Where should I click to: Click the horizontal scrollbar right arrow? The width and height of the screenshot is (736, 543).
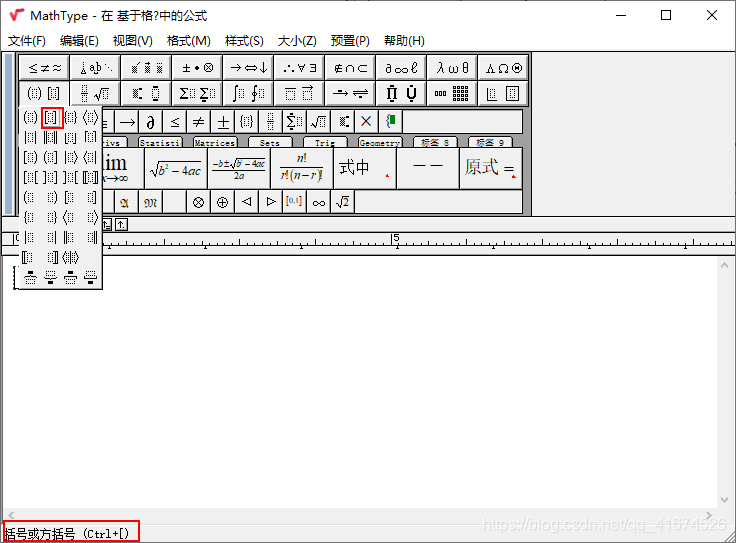coord(708,515)
